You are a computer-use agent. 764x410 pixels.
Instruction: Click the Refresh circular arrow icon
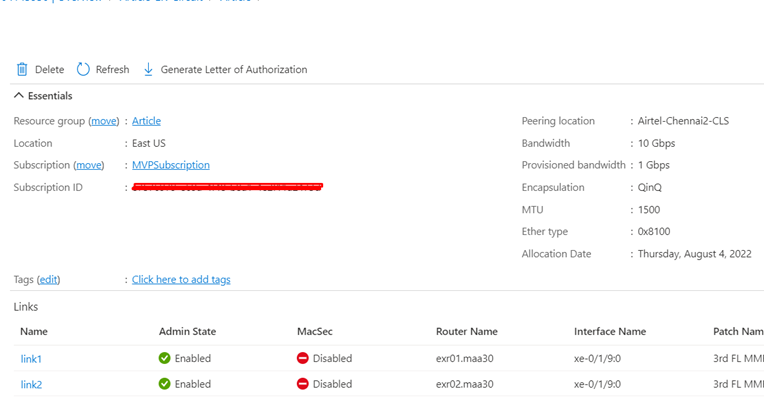pyautogui.click(x=84, y=70)
